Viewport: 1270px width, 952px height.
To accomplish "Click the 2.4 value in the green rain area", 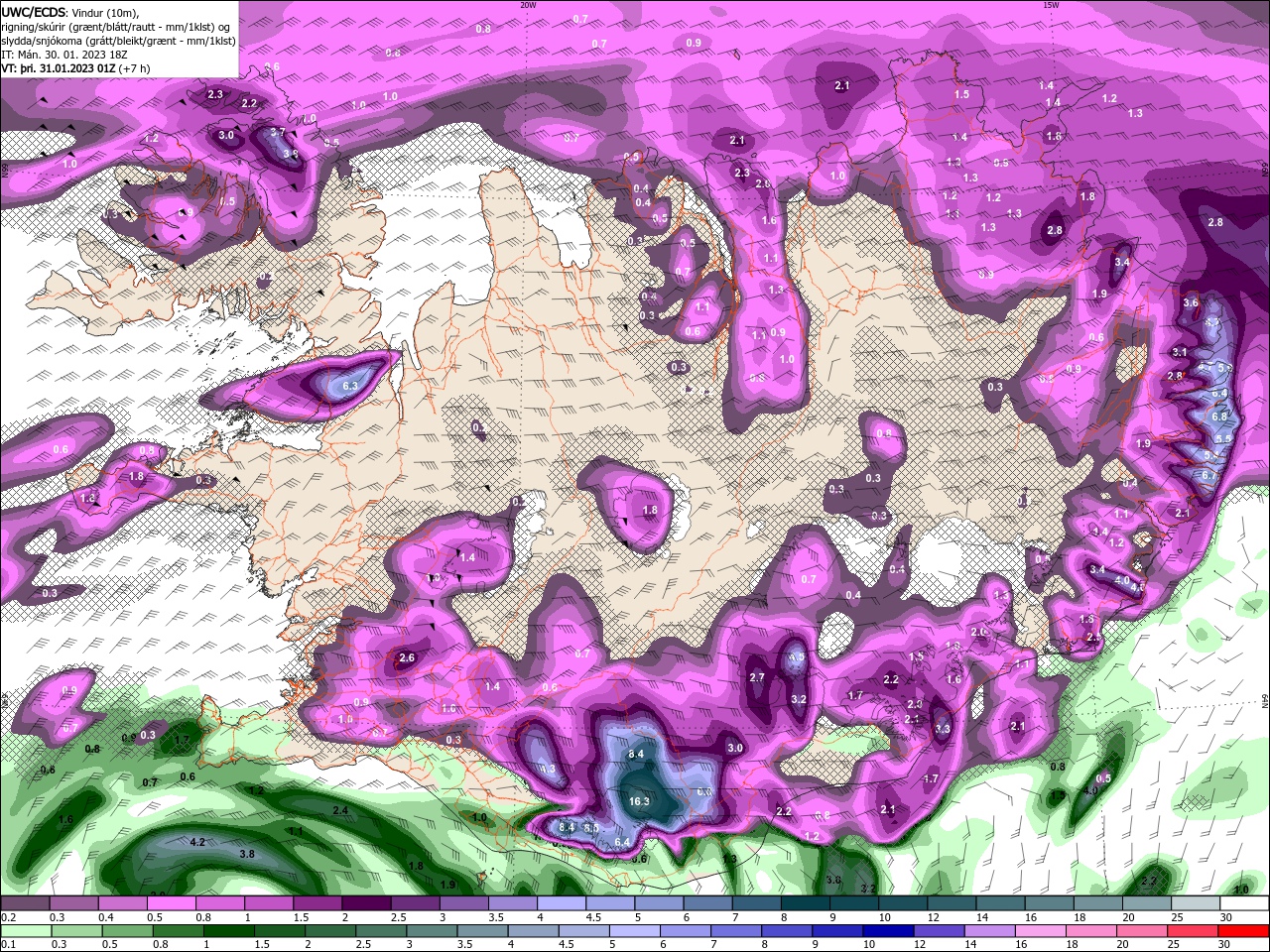I will click(x=340, y=811).
